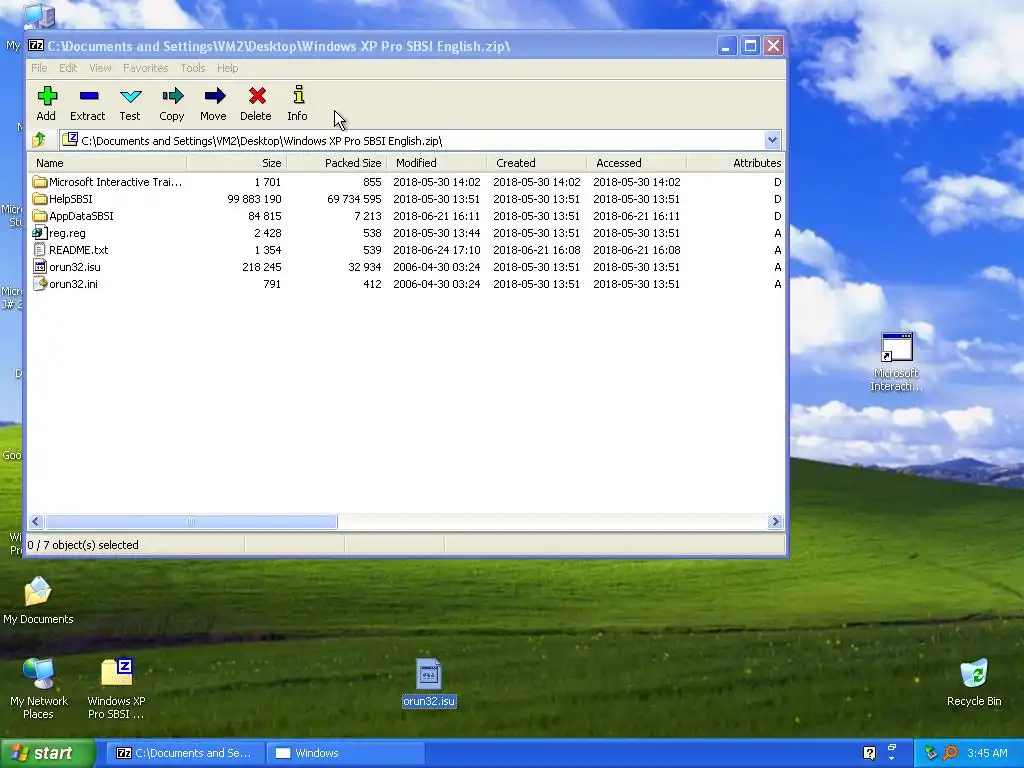Select the HelpSBSI folder icon

40,199
